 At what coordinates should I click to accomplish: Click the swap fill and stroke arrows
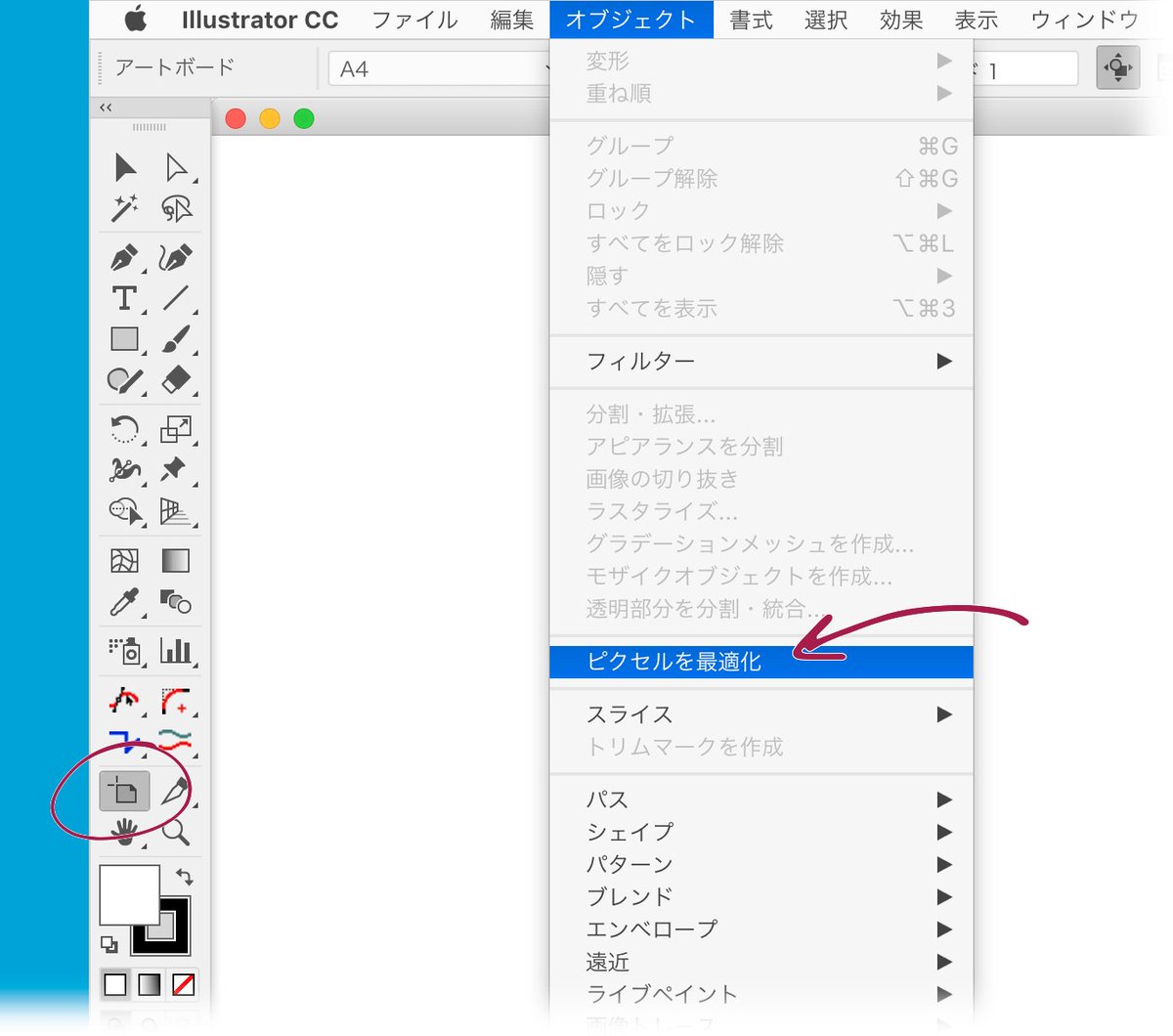click(x=184, y=877)
